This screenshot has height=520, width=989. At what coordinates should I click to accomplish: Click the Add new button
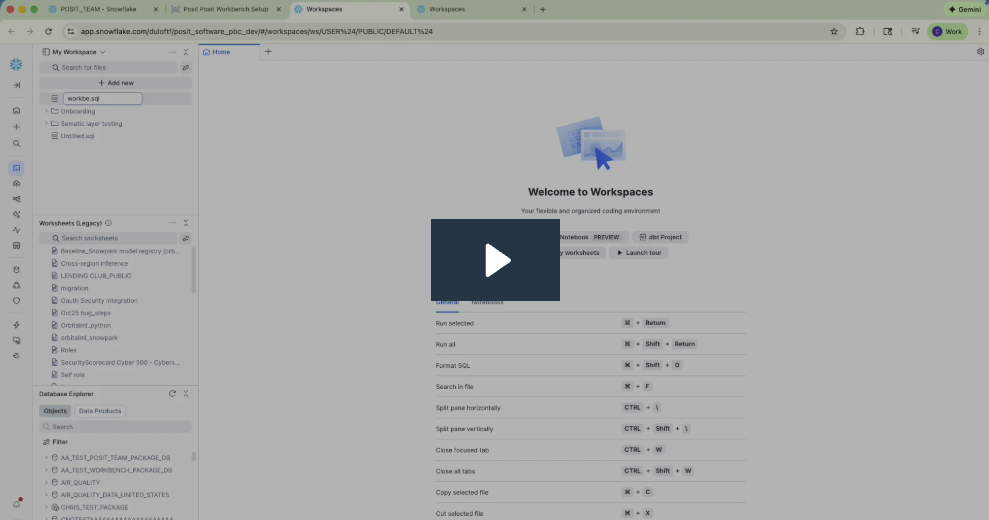[x=115, y=83]
